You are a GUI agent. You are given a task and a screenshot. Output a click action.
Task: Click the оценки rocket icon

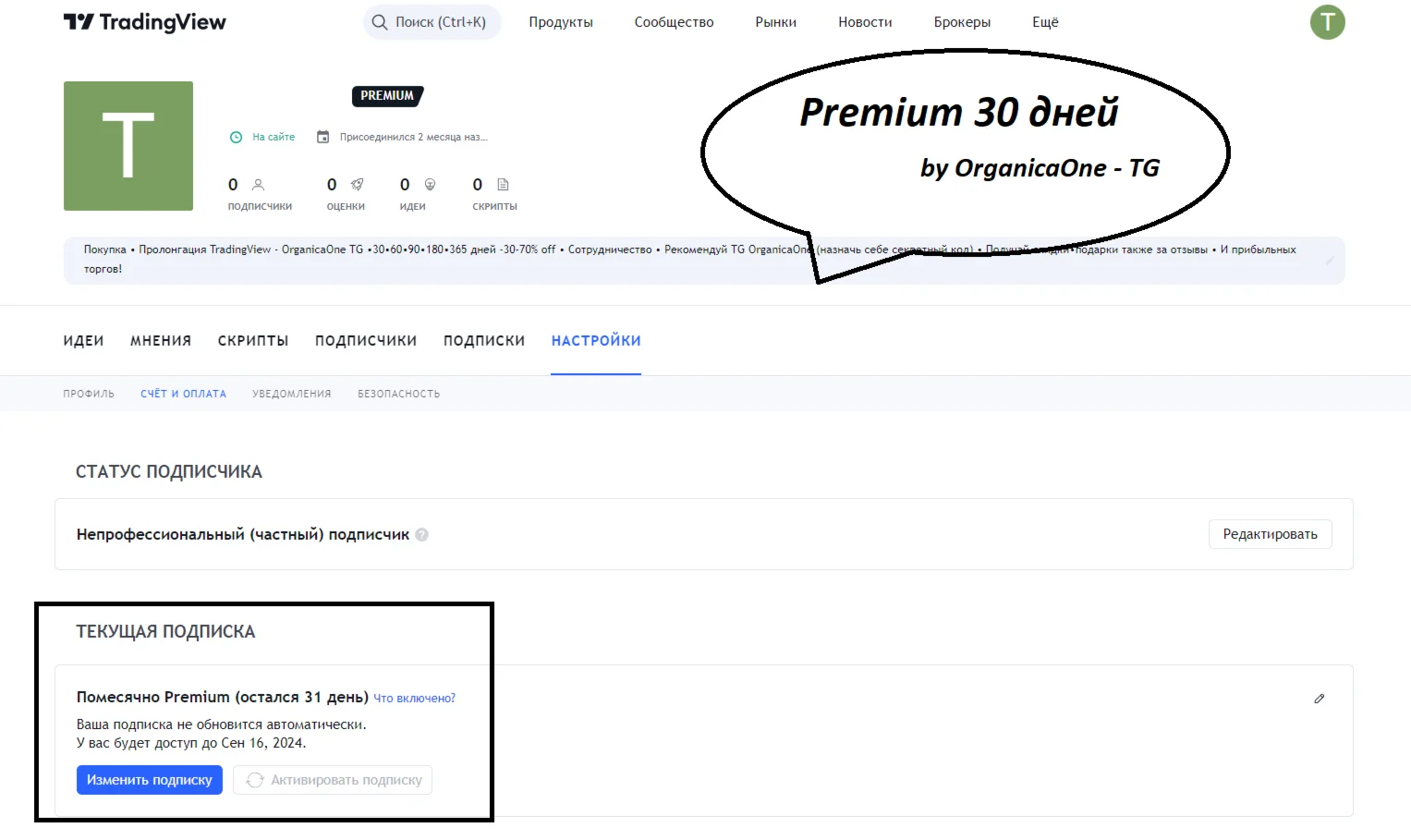(357, 185)
